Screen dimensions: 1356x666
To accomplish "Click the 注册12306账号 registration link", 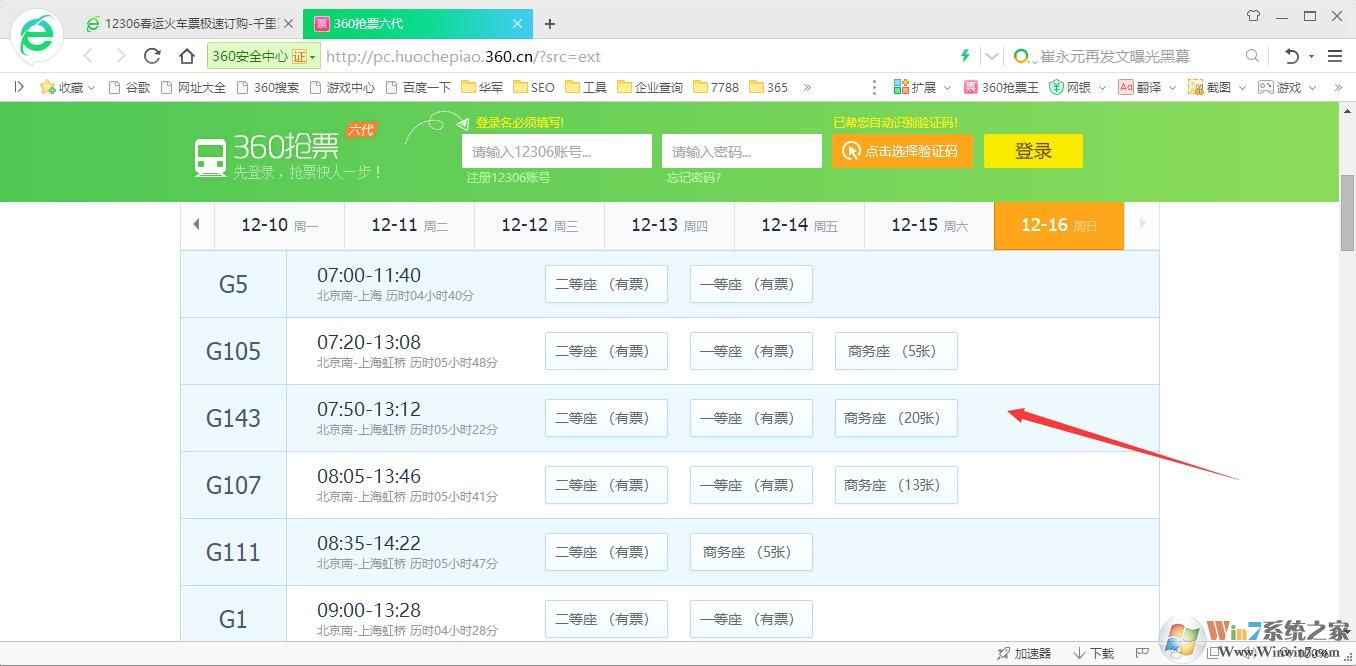I will tap(510, 178).
